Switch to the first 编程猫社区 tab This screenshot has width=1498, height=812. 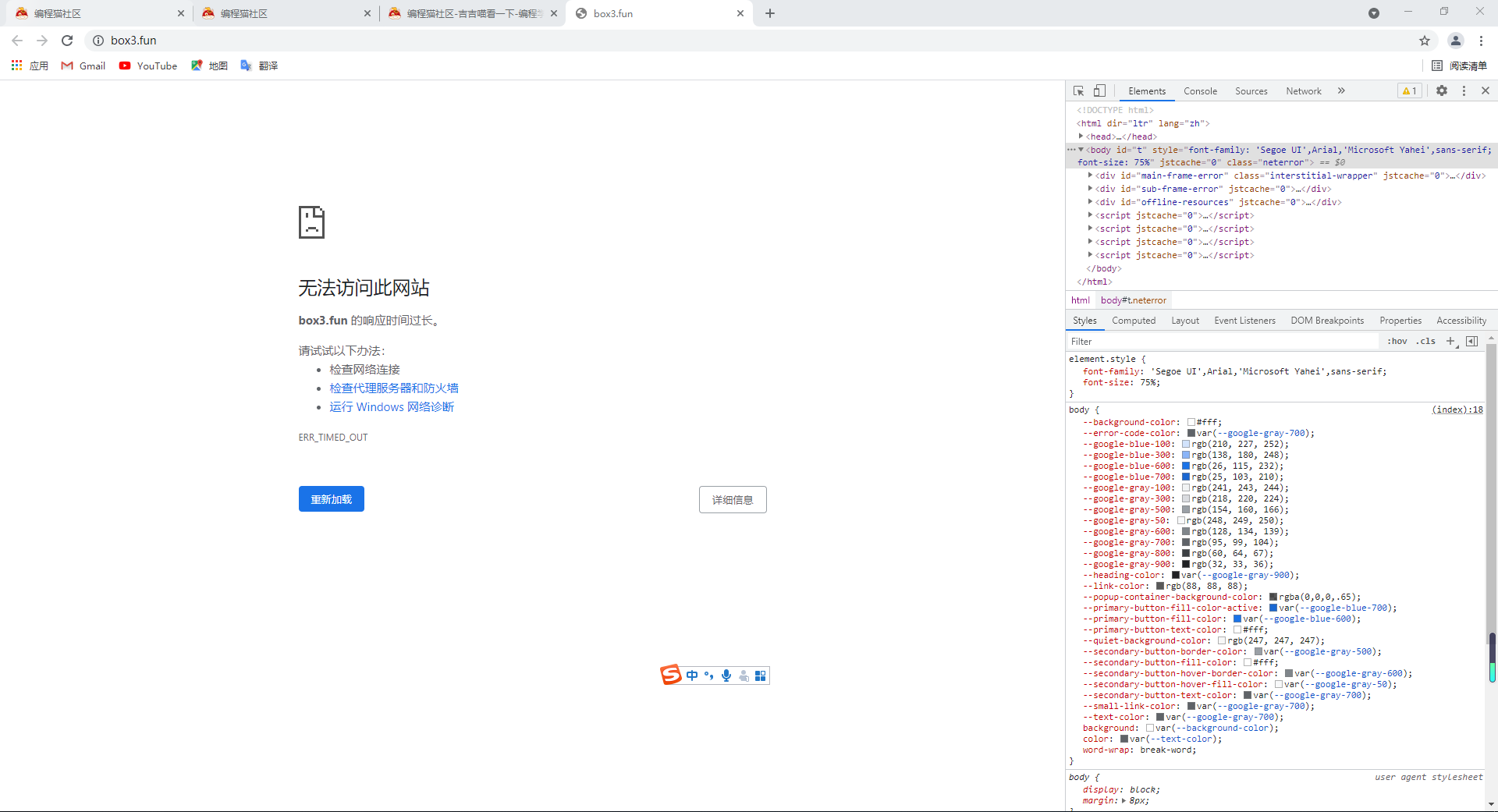pyautogui.click(x=98, y=13)
